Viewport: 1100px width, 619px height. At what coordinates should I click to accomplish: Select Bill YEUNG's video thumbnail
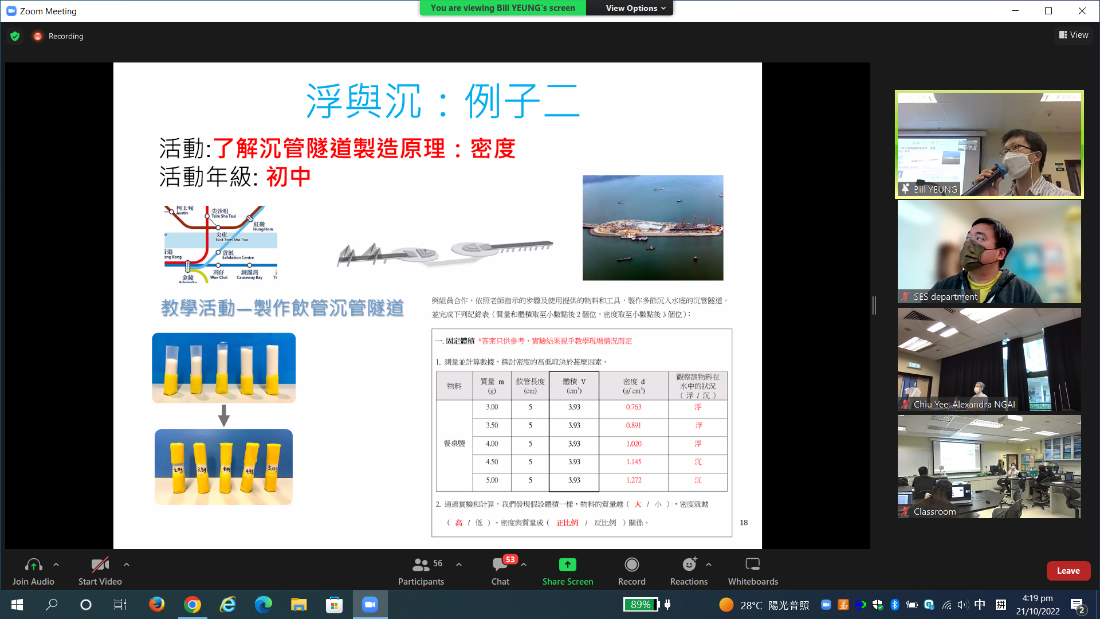(989, 144)
